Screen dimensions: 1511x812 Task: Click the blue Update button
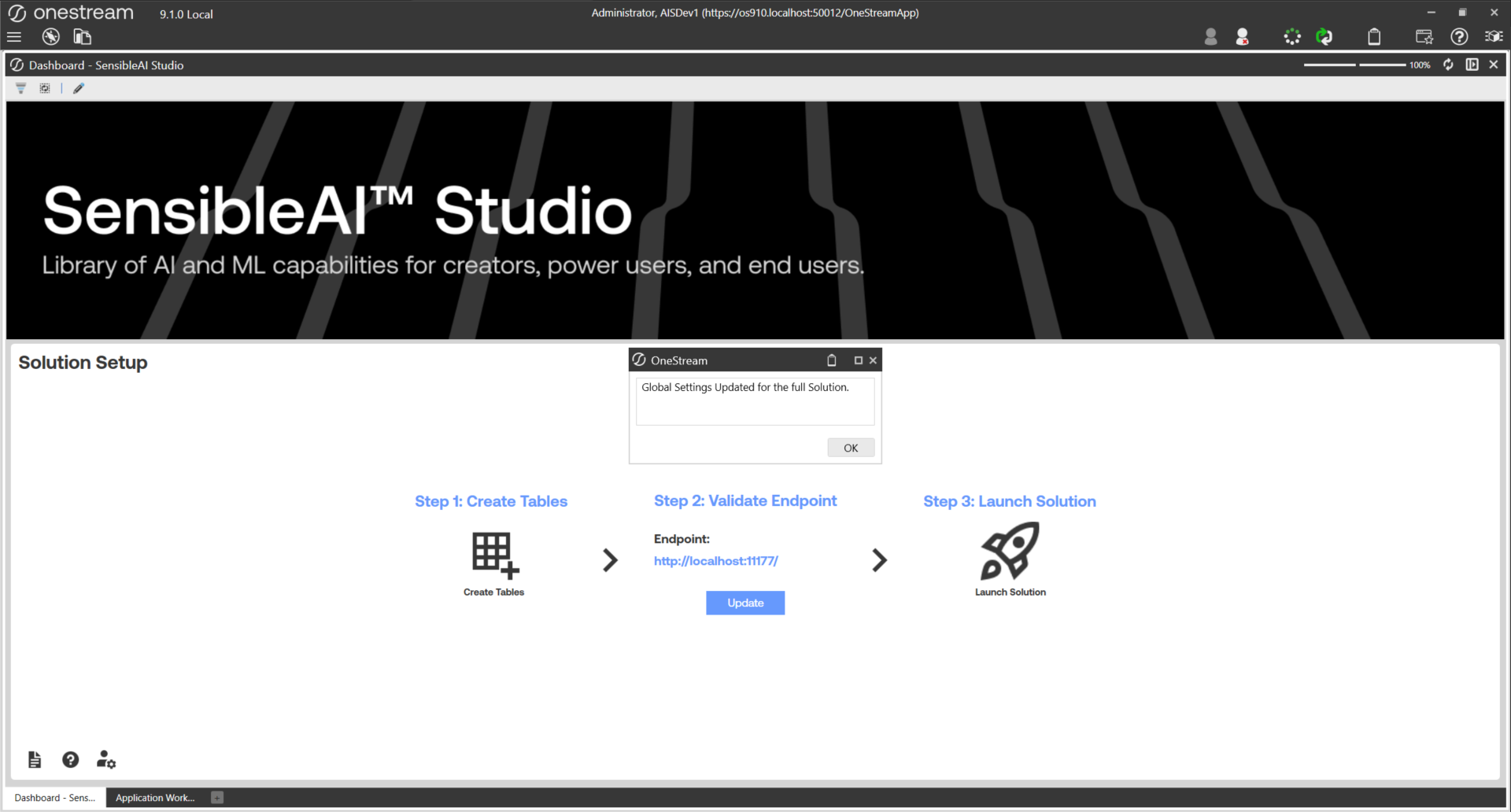[744, 603]
